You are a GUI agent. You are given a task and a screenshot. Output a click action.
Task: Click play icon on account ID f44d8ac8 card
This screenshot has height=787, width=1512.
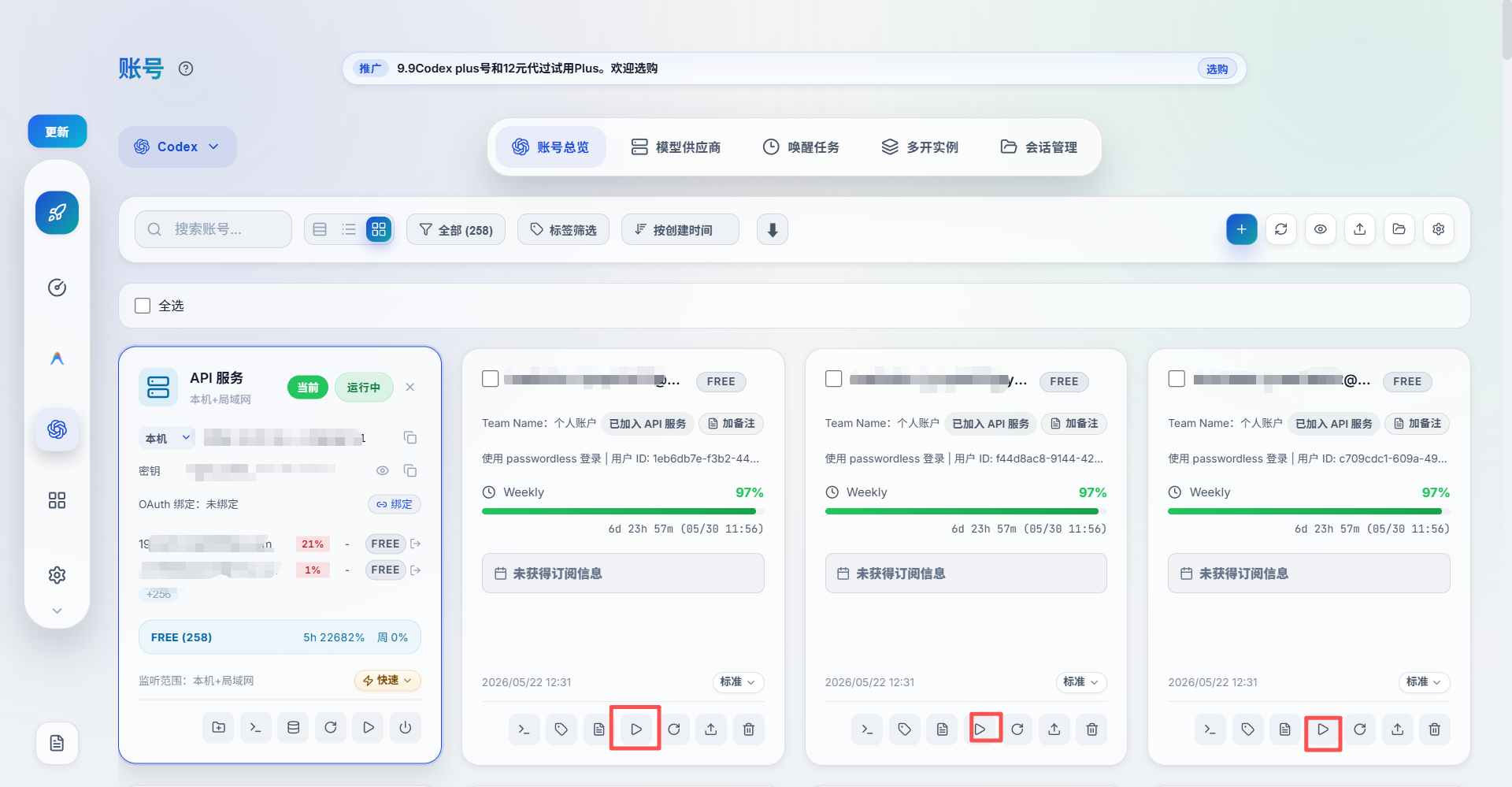[x=980, y=729]
